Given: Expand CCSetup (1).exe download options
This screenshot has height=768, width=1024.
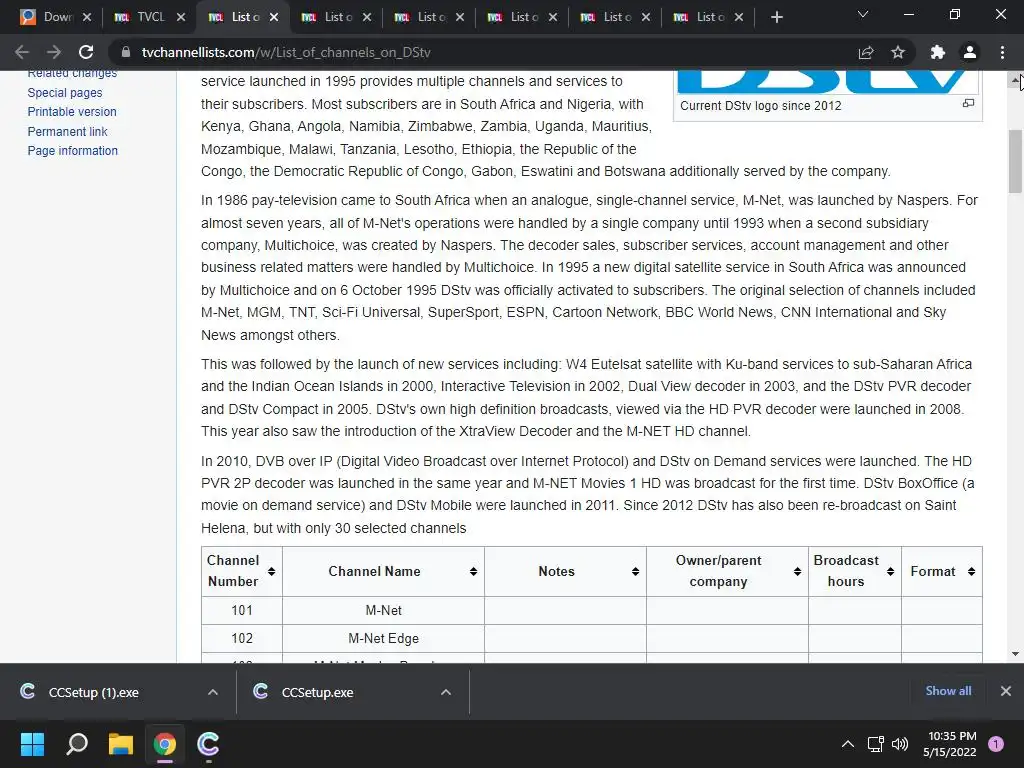Looking at the screenshot, I should [213, 692].
